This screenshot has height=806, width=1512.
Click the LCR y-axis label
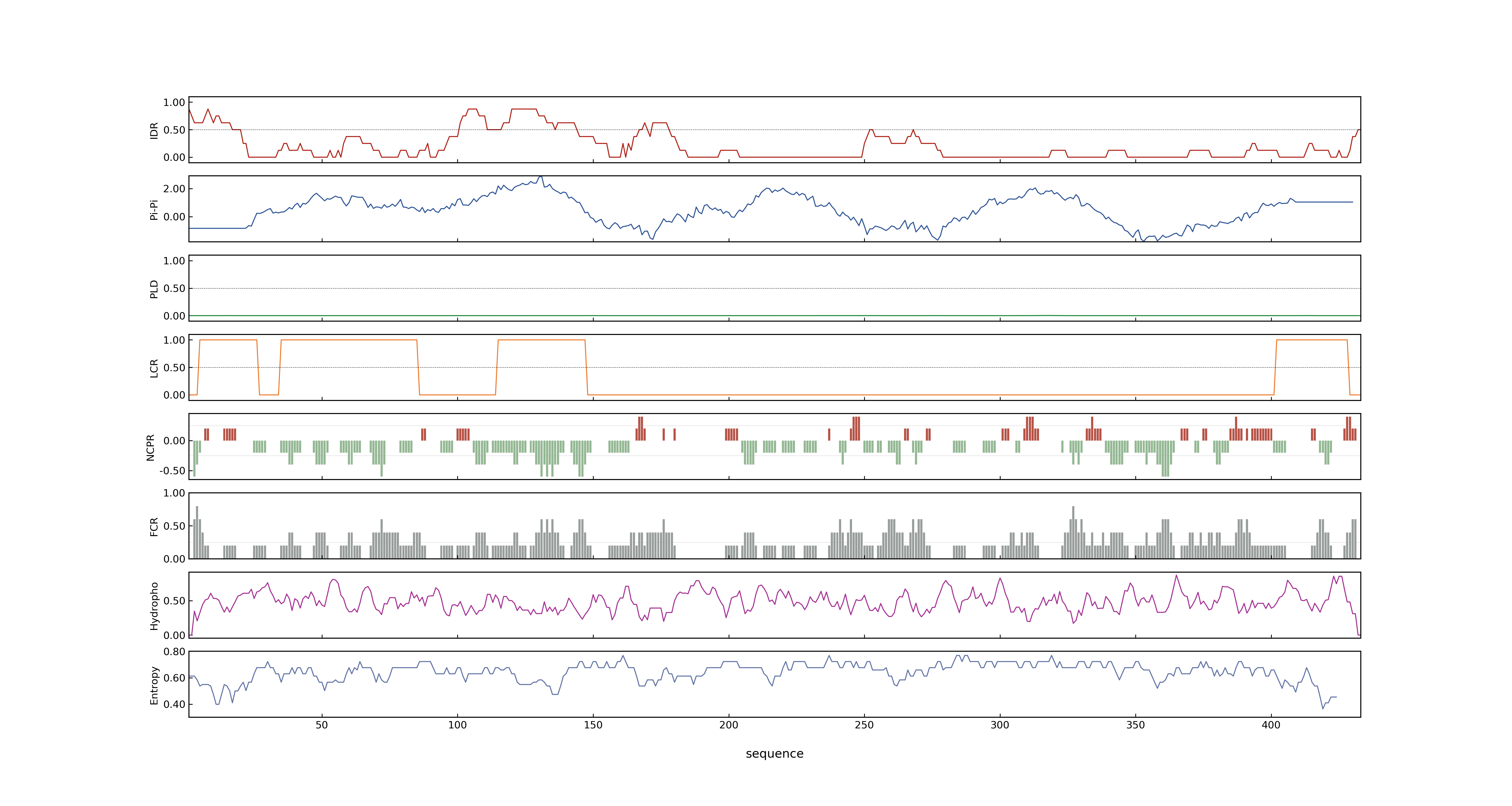pos(154,368)
